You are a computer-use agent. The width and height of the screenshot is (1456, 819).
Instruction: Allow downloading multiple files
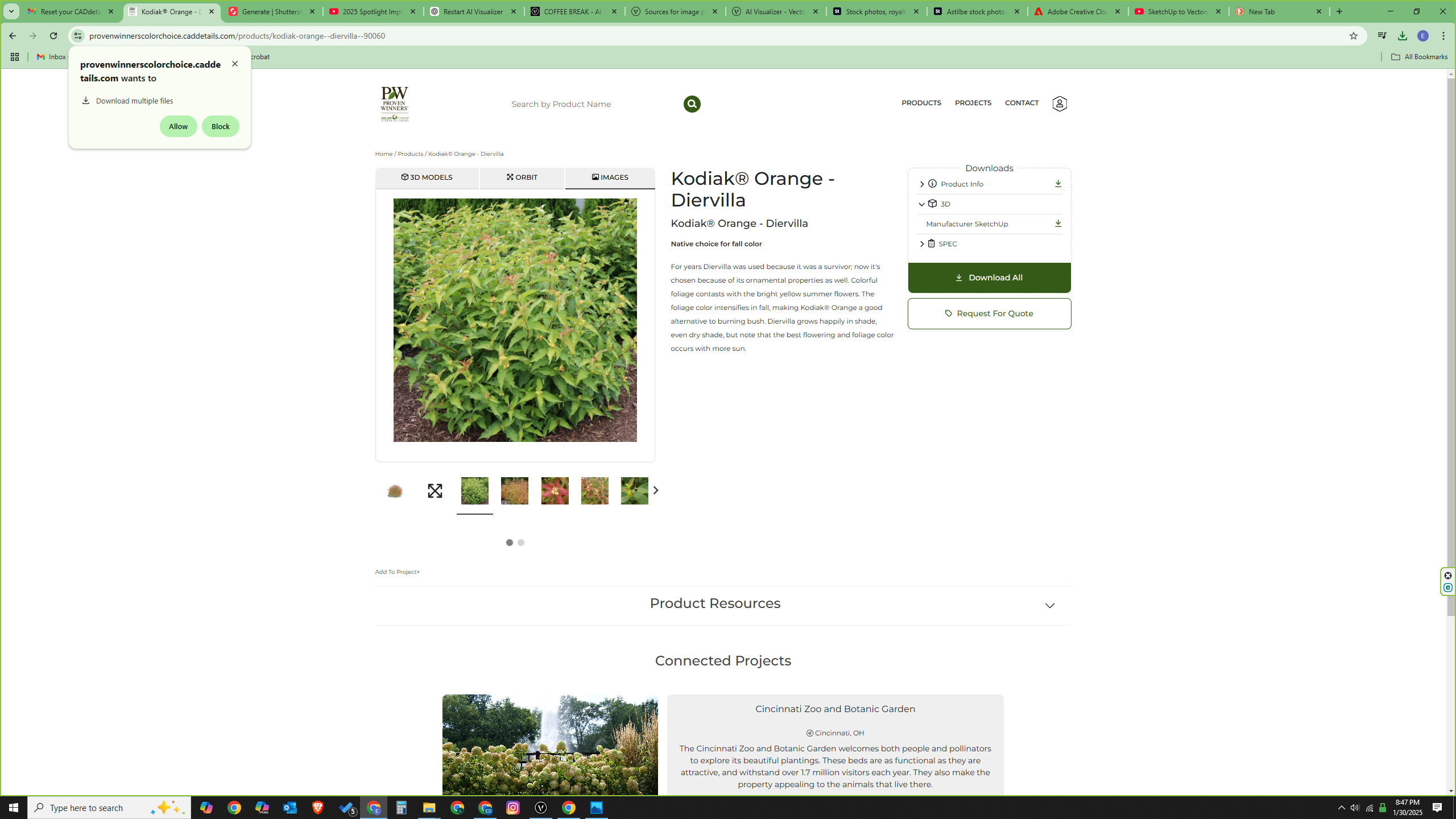178,126
